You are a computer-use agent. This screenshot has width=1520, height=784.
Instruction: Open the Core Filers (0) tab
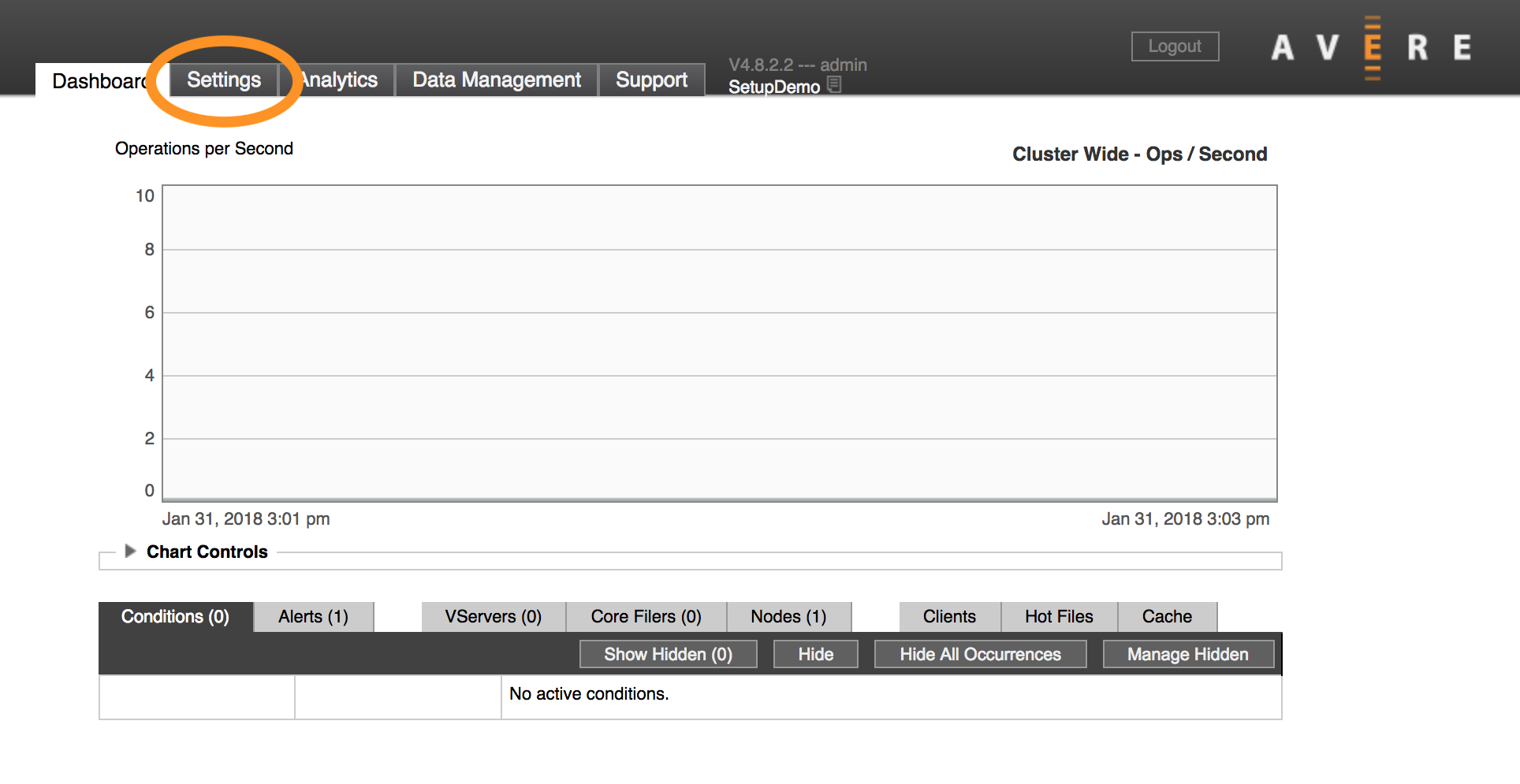click(x=646, y=617)
